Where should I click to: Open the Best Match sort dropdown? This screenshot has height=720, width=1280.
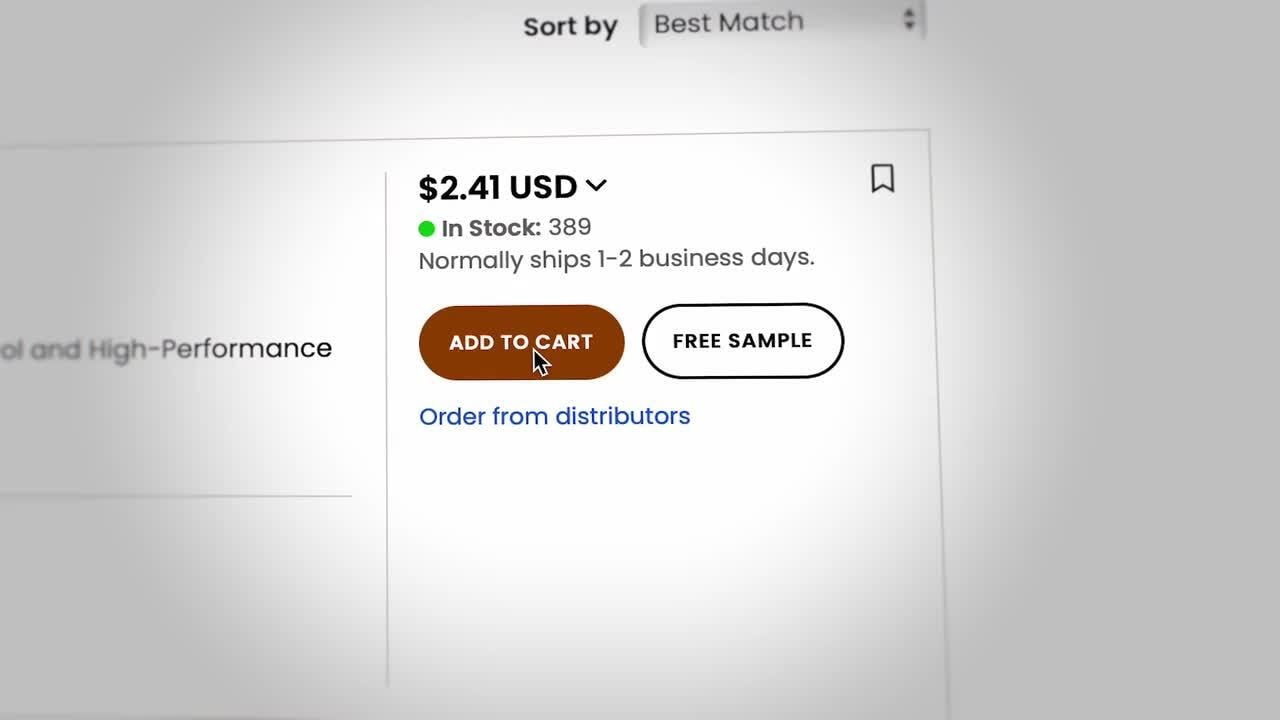(x=782, y=22)
